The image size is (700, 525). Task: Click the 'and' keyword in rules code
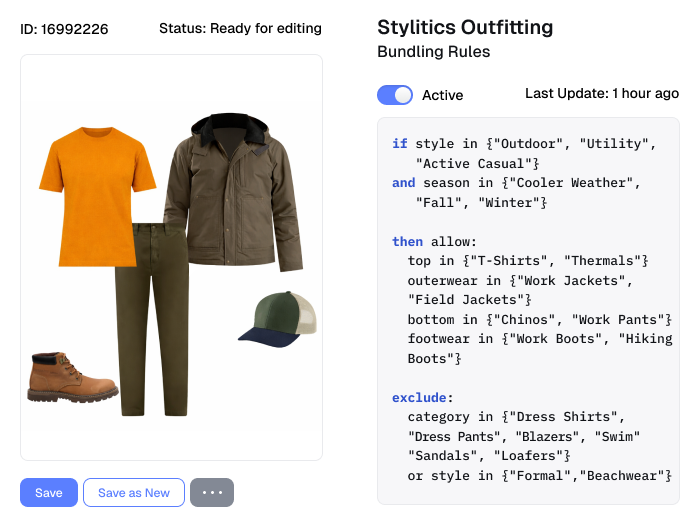[x=403, y=183]
